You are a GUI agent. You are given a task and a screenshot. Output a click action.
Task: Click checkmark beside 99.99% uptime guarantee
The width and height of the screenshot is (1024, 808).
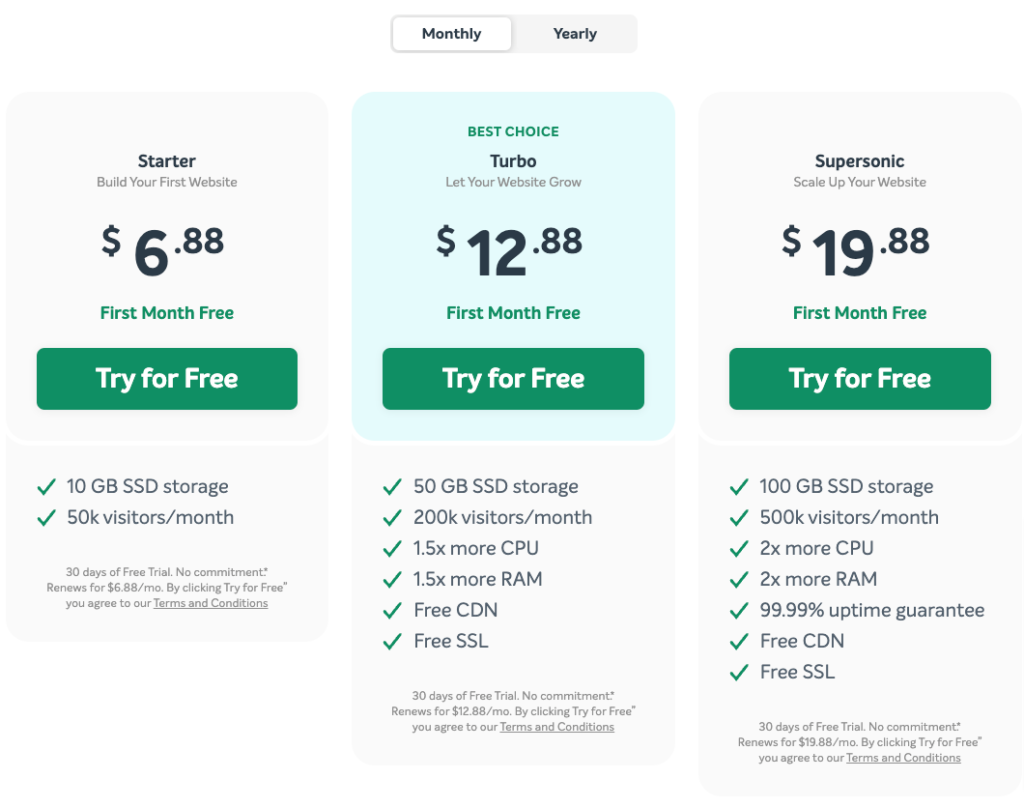tap(739, 611)
